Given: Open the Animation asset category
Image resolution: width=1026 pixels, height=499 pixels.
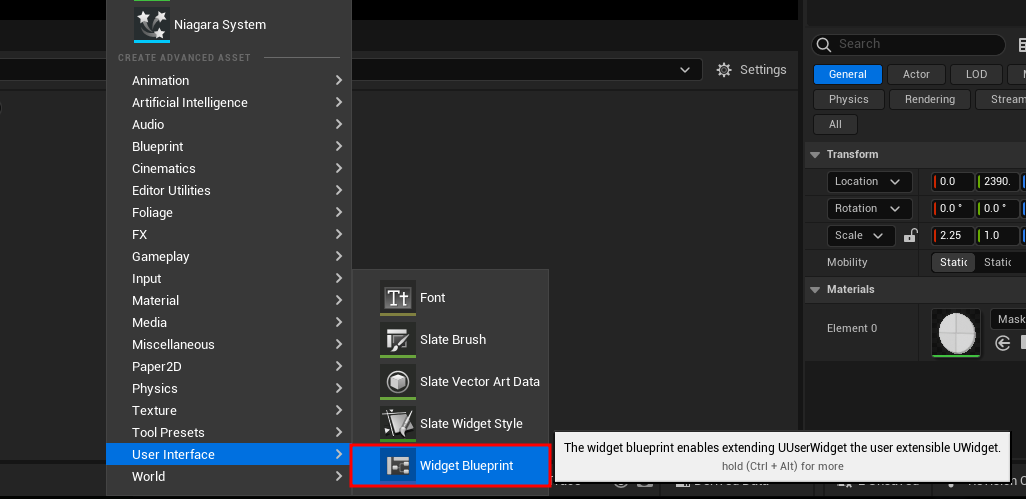Looking at the screenshot, I should click(229, 80).
